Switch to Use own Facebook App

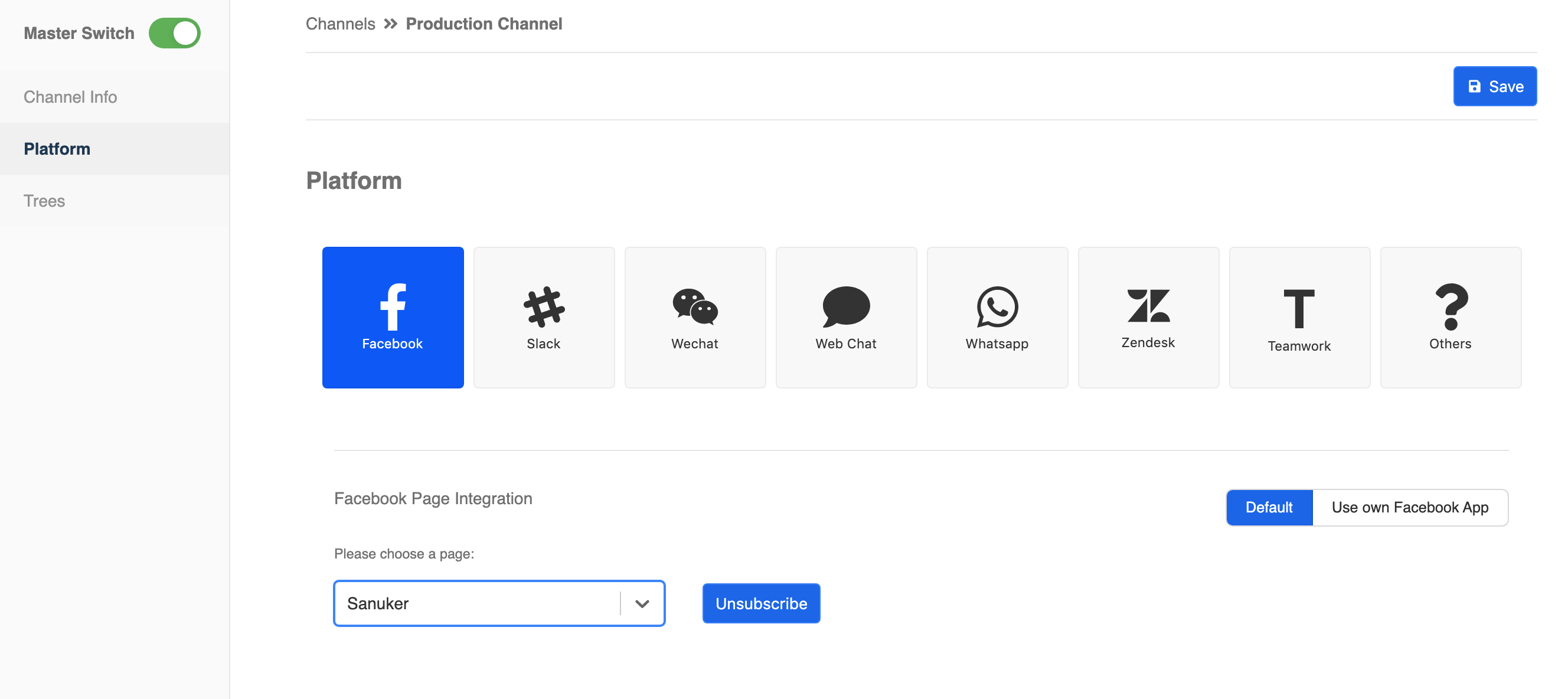[x=1410, y=507]
